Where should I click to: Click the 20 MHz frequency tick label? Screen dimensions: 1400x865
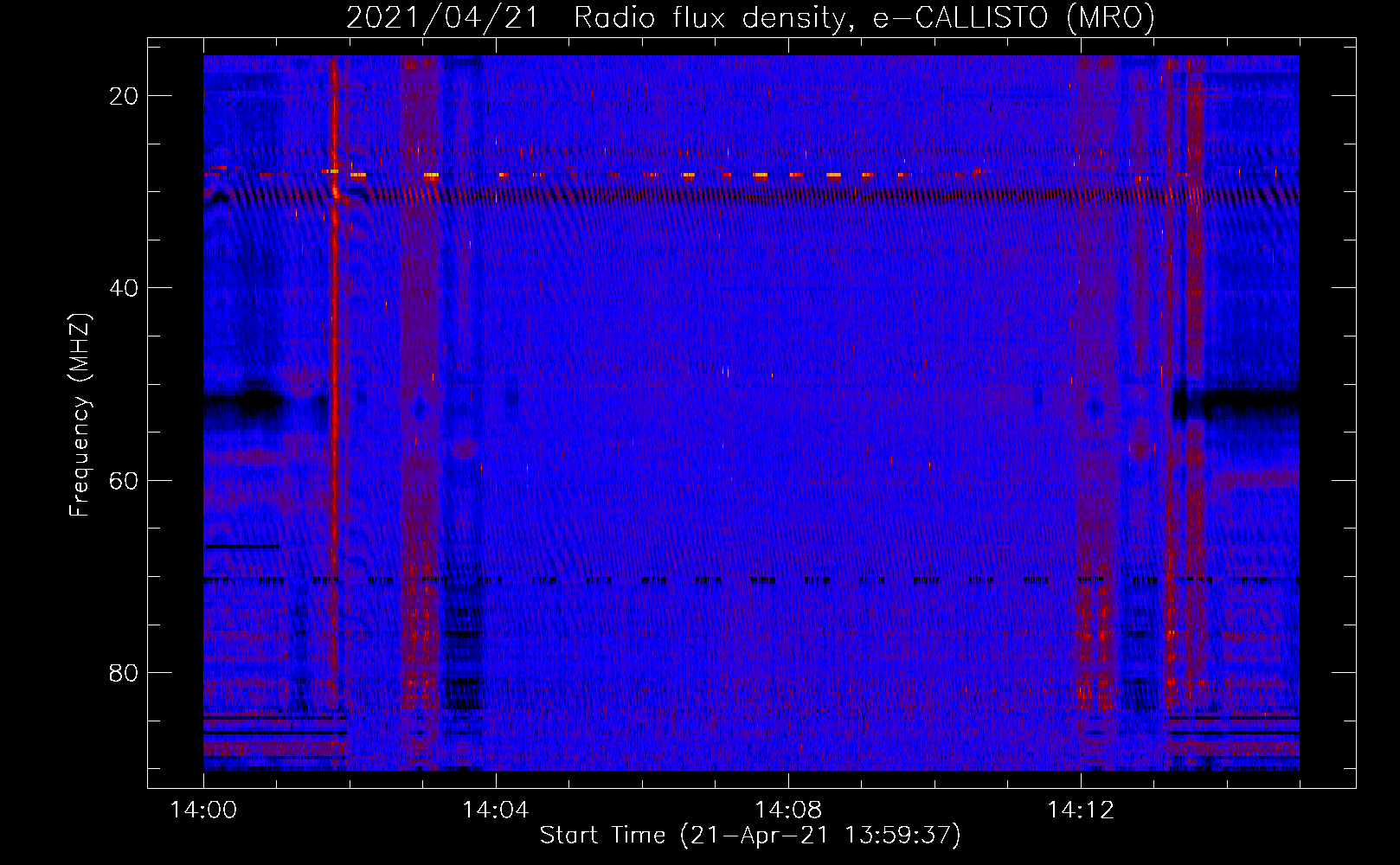click(x=125, y=96)
